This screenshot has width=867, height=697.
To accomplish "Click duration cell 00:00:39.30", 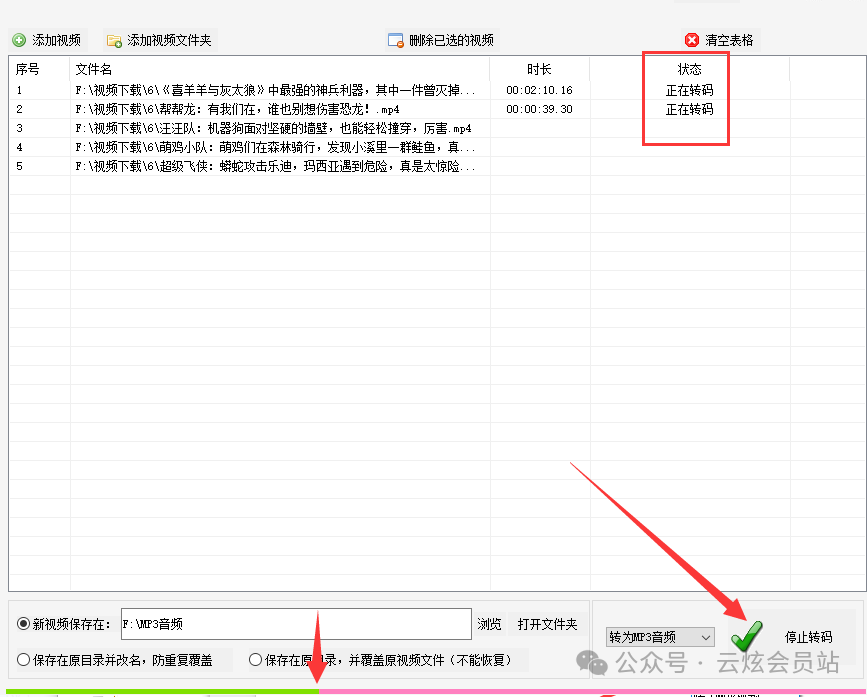I will (539, 109).
